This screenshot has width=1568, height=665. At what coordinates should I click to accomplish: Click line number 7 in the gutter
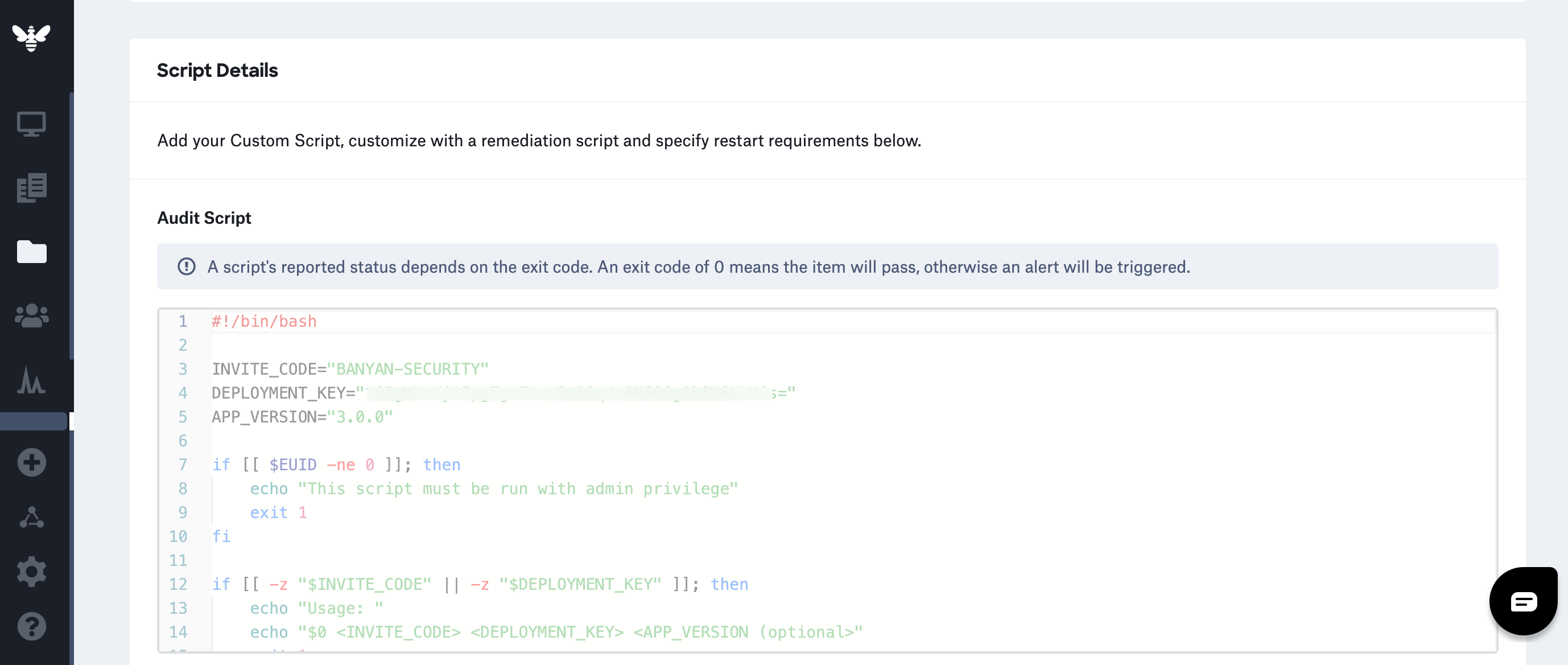tap(182, 465)
